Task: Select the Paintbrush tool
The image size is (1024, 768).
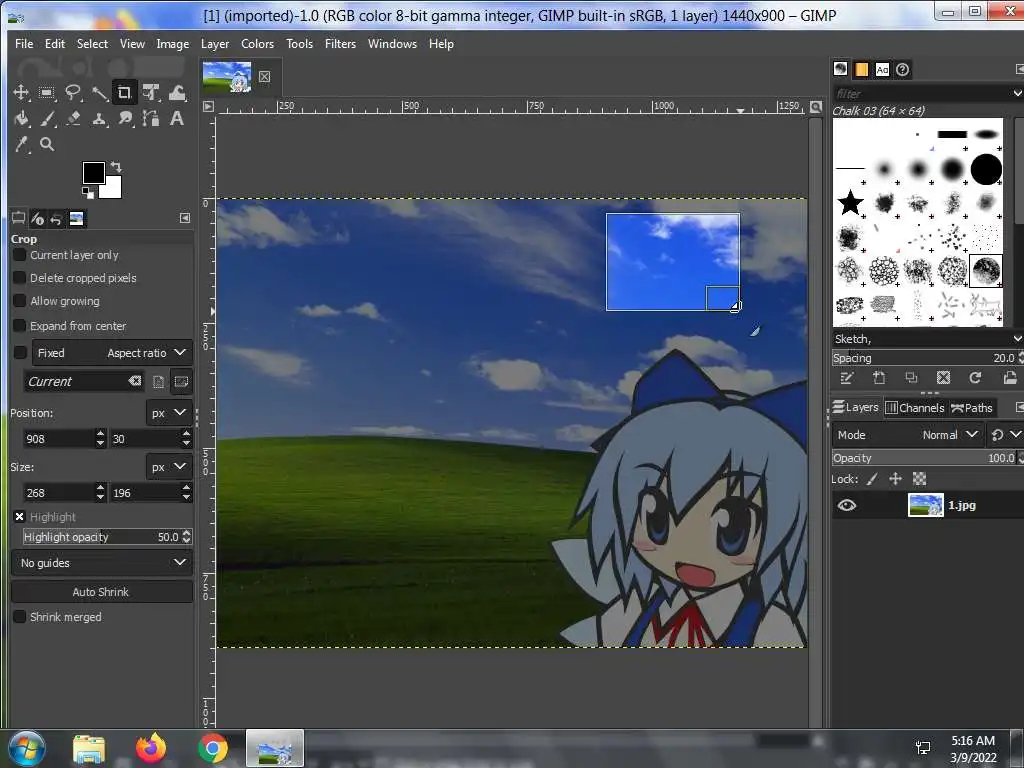Action: click(46, 119)
